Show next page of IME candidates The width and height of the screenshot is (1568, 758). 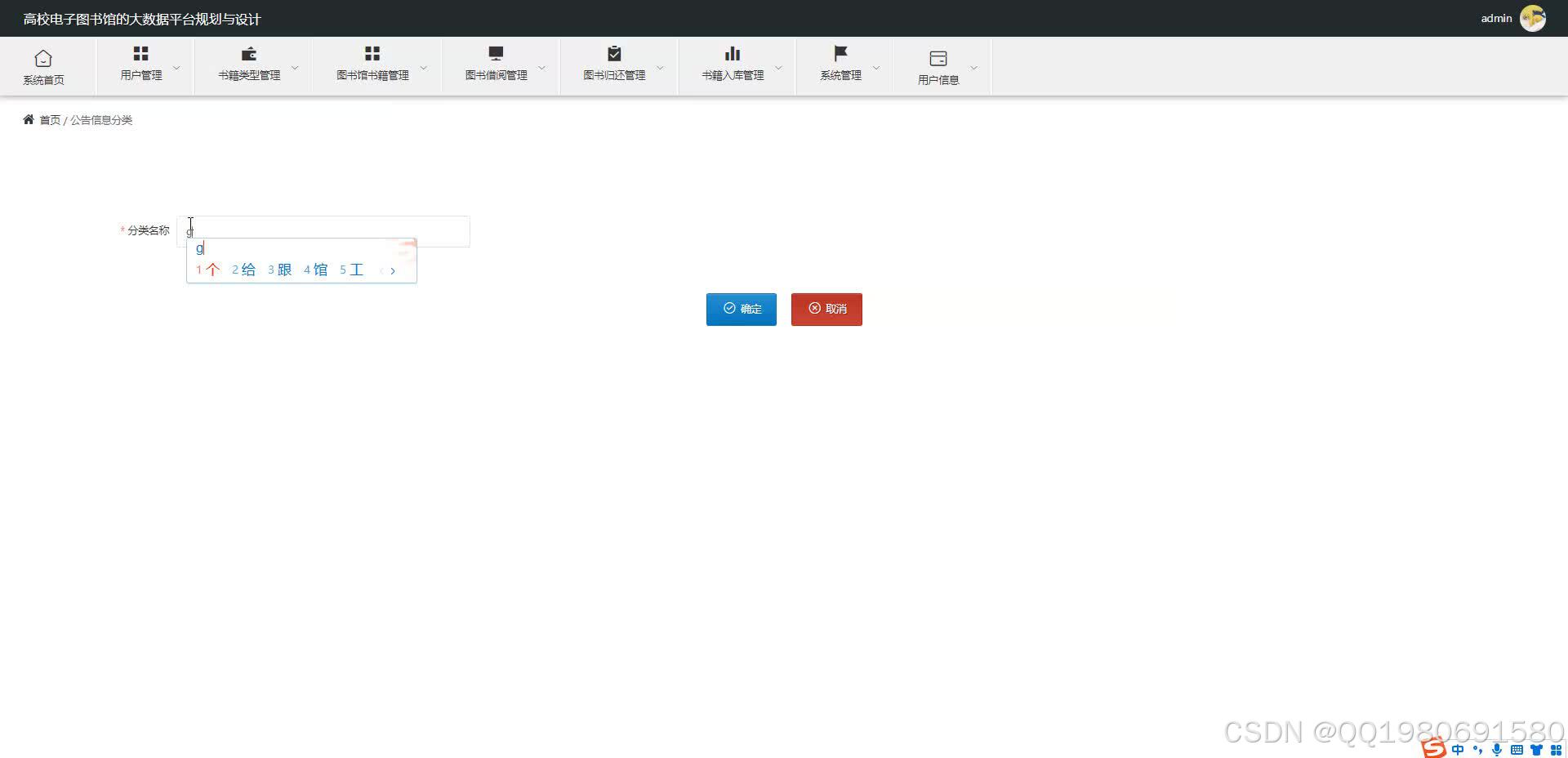393,270
